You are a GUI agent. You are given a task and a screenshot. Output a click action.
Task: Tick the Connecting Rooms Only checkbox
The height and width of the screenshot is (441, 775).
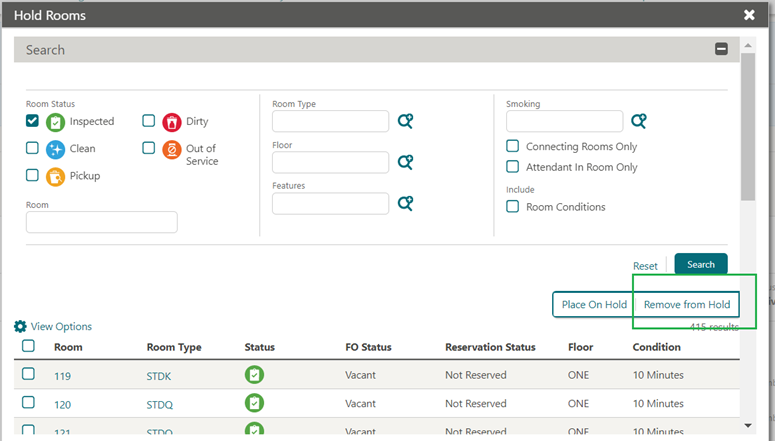tap(513, 146)
